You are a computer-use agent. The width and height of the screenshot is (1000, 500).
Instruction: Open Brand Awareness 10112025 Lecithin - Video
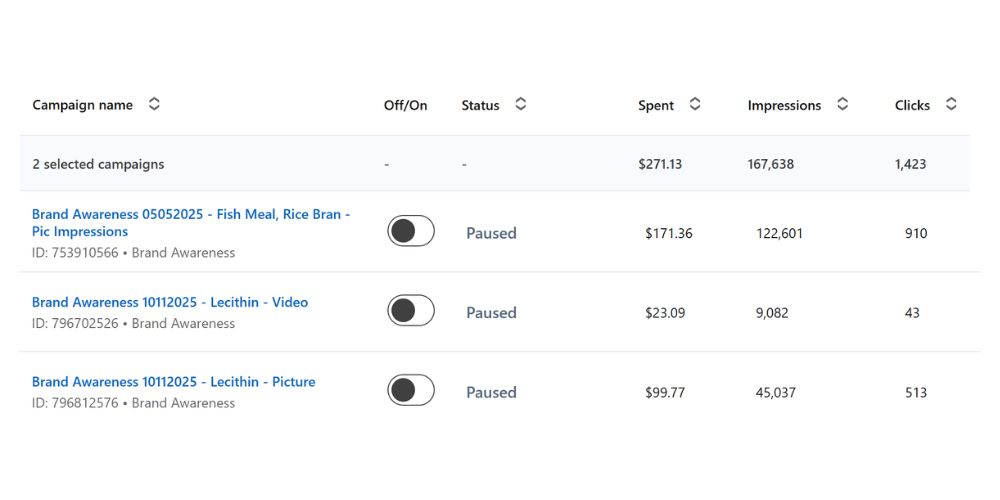click(x=170, y=302)
